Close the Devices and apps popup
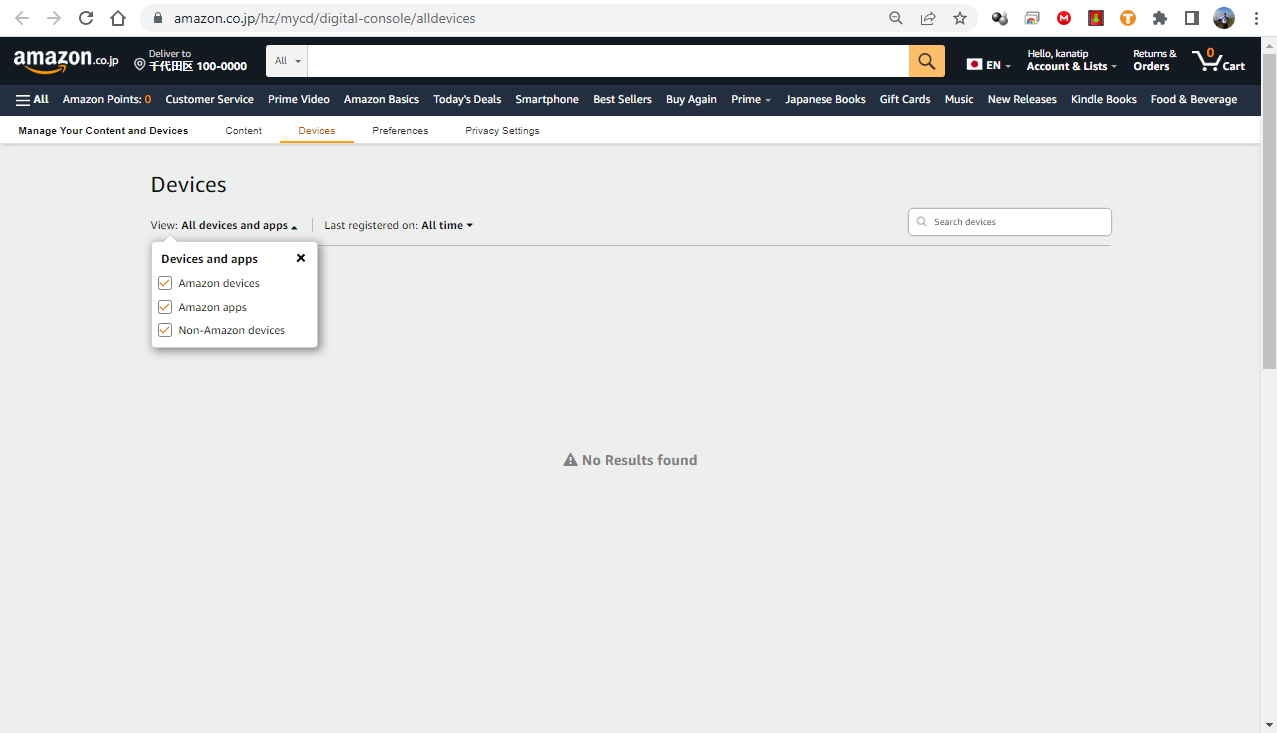The height and width of the screenshot is (733, 1277). (301, 258)
